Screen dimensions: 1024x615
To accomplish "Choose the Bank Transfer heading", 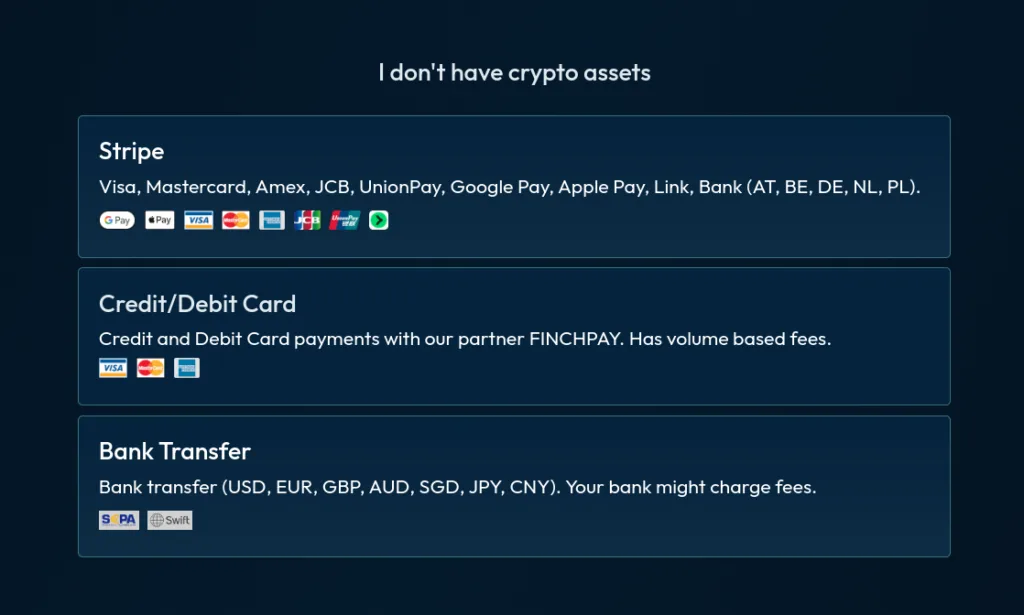I will [x=174, y=451].
